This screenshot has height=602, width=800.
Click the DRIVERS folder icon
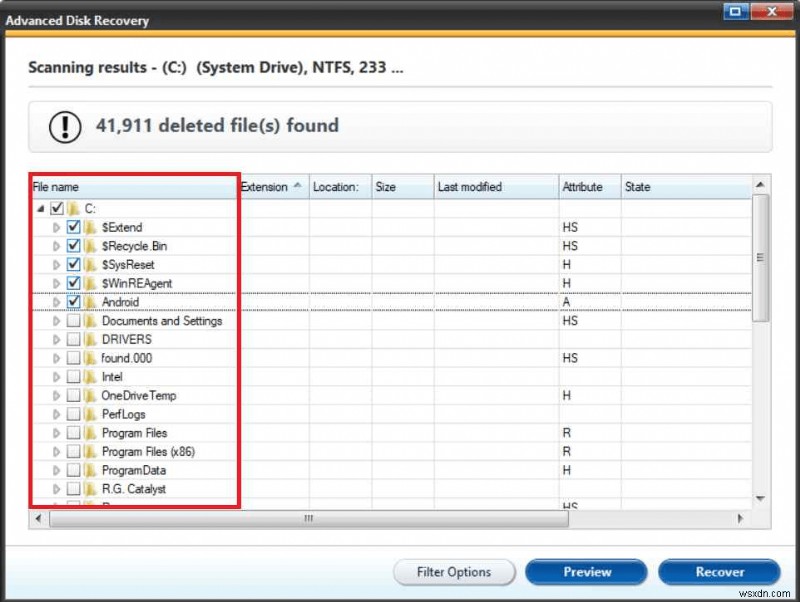[91, 339]
